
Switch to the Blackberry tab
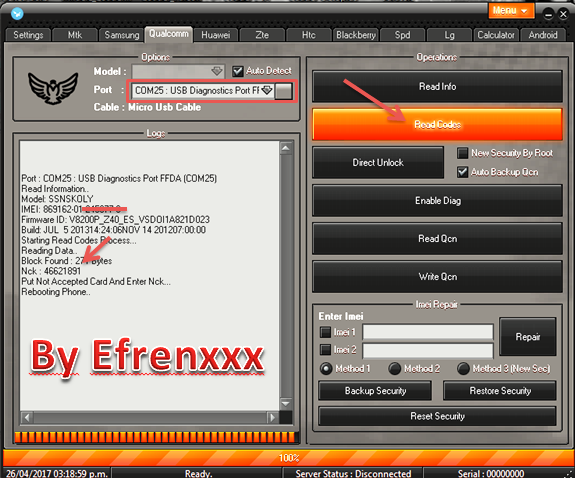(x=356, y=35)
